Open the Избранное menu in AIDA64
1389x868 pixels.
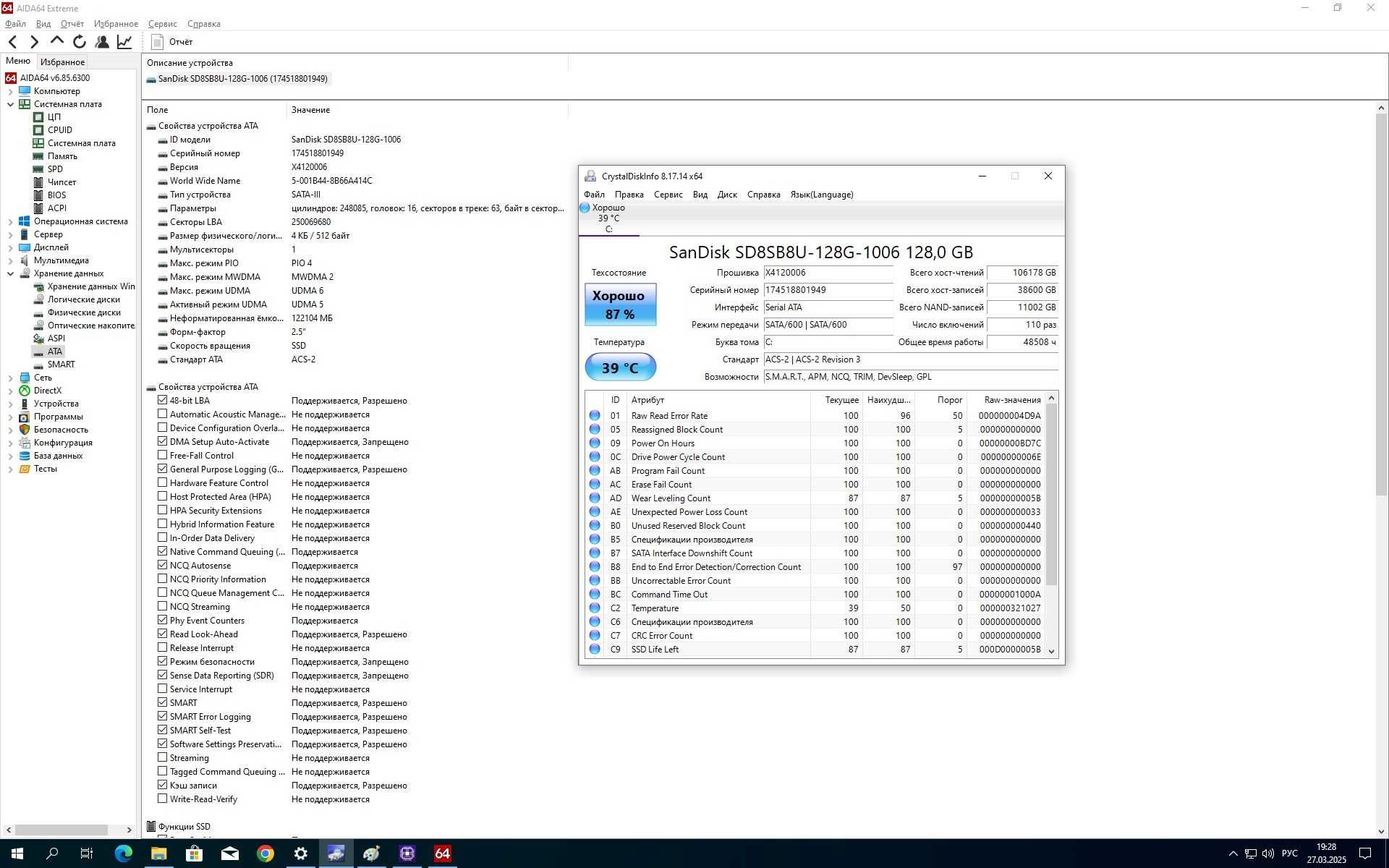[x=116, y=24]
